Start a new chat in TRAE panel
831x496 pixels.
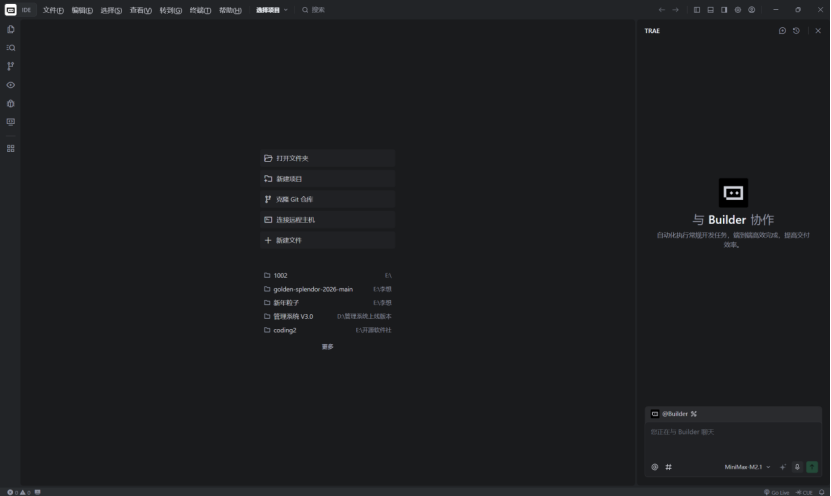coord(782,31)
